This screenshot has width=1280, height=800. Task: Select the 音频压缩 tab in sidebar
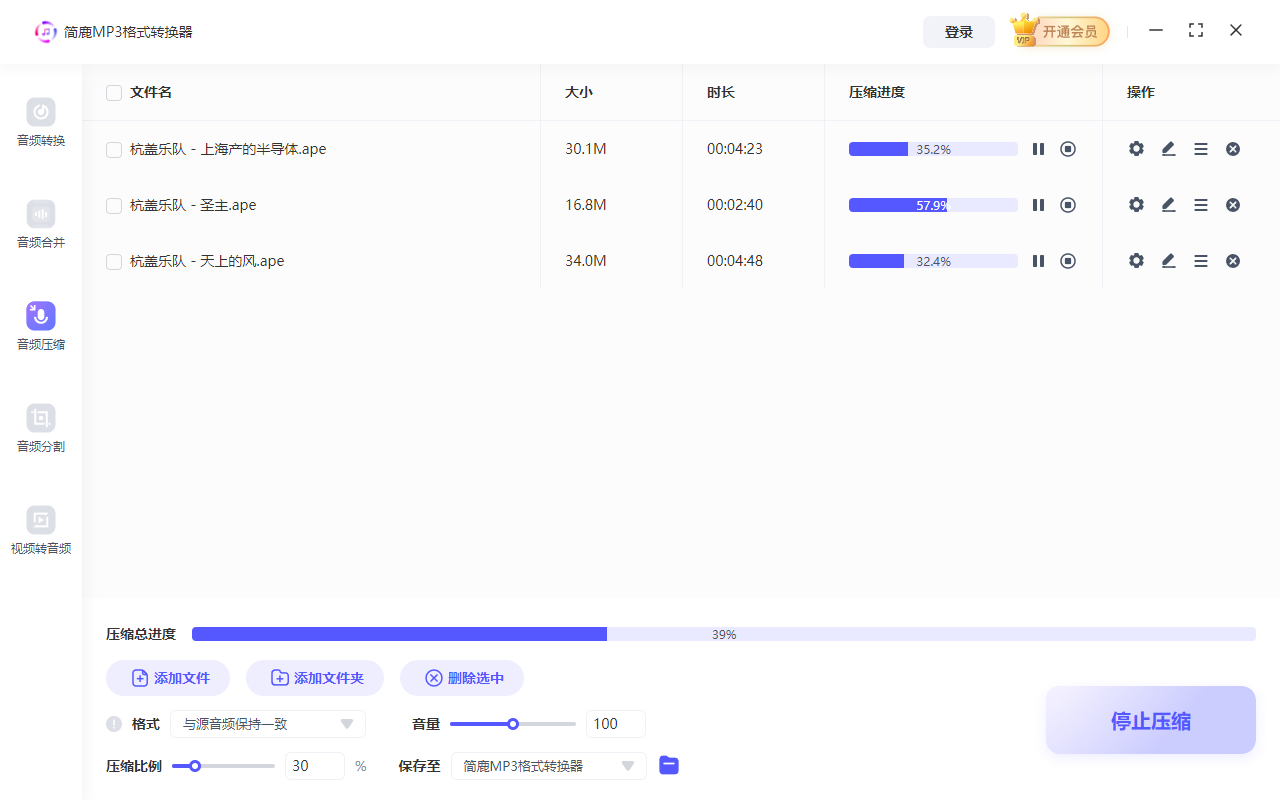coord(40,326)
